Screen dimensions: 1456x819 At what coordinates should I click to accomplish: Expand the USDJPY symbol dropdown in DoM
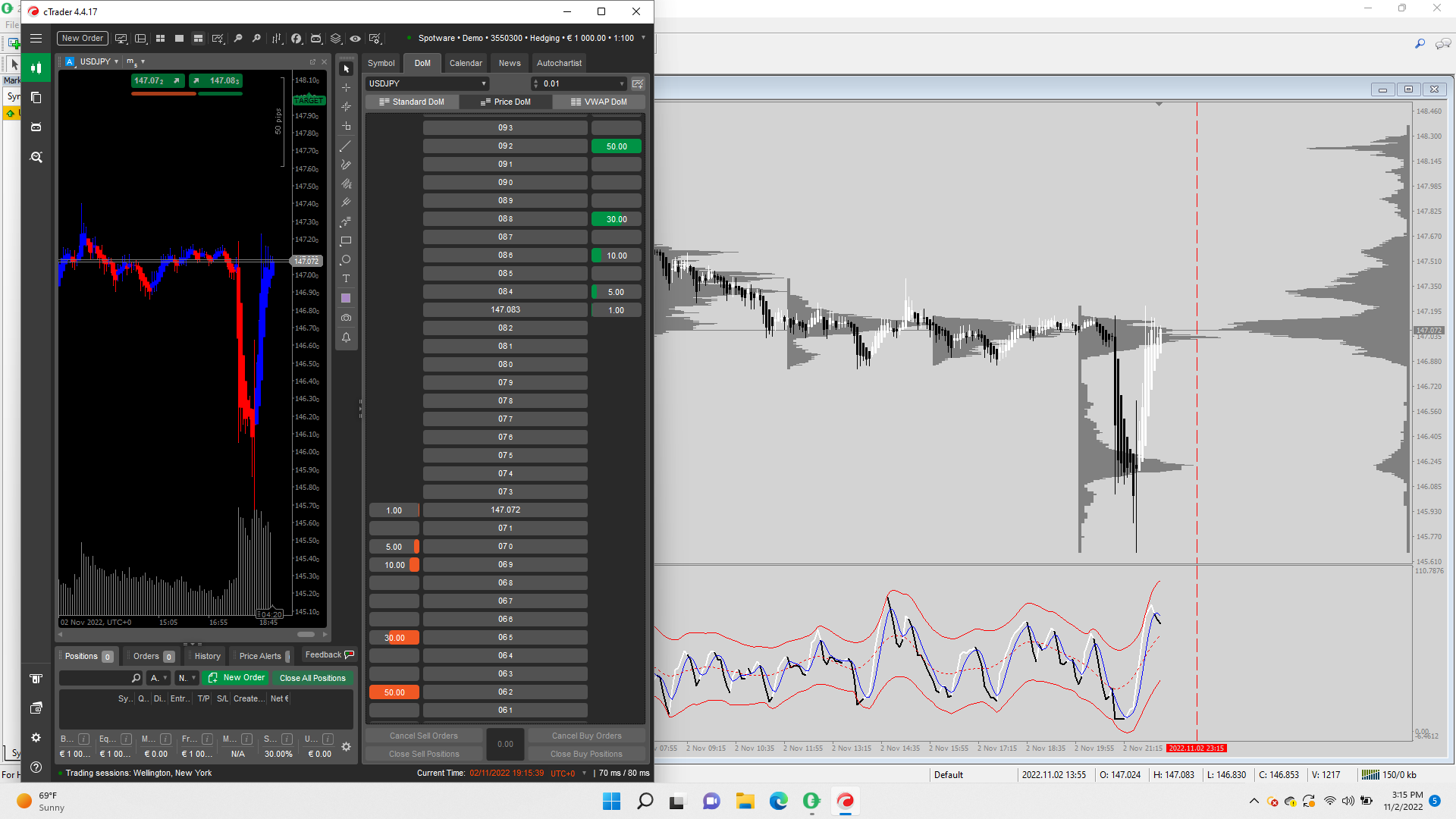click(483, 83)
